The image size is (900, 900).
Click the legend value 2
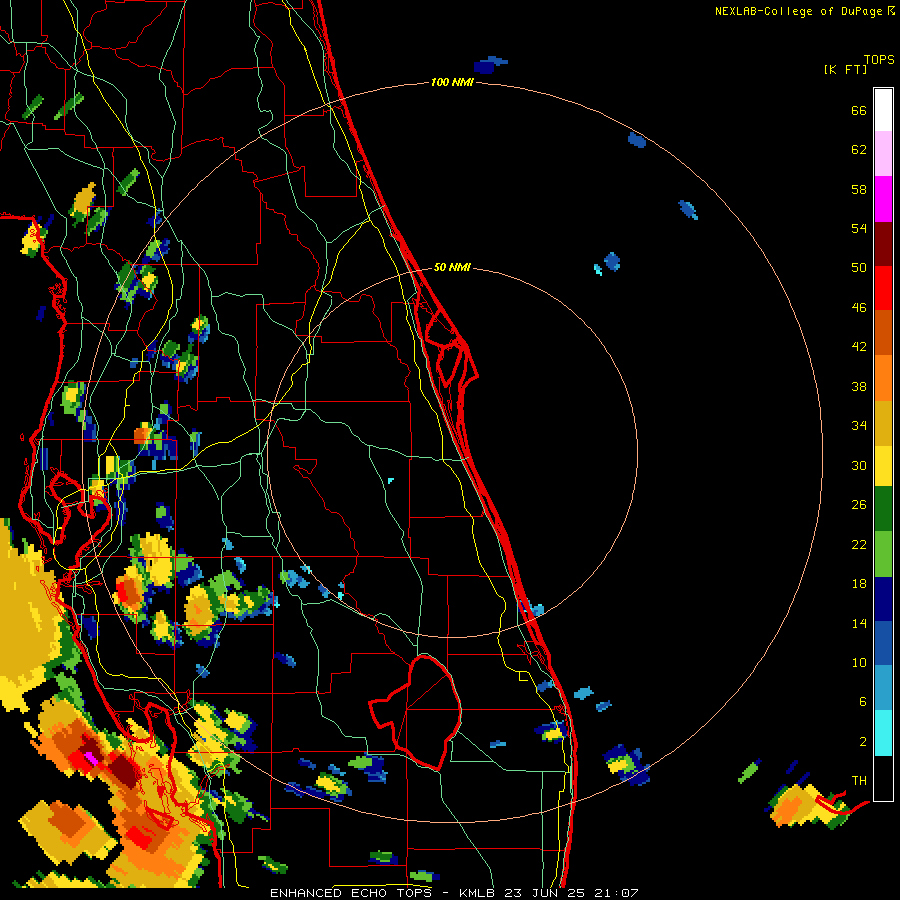[863, 742]
